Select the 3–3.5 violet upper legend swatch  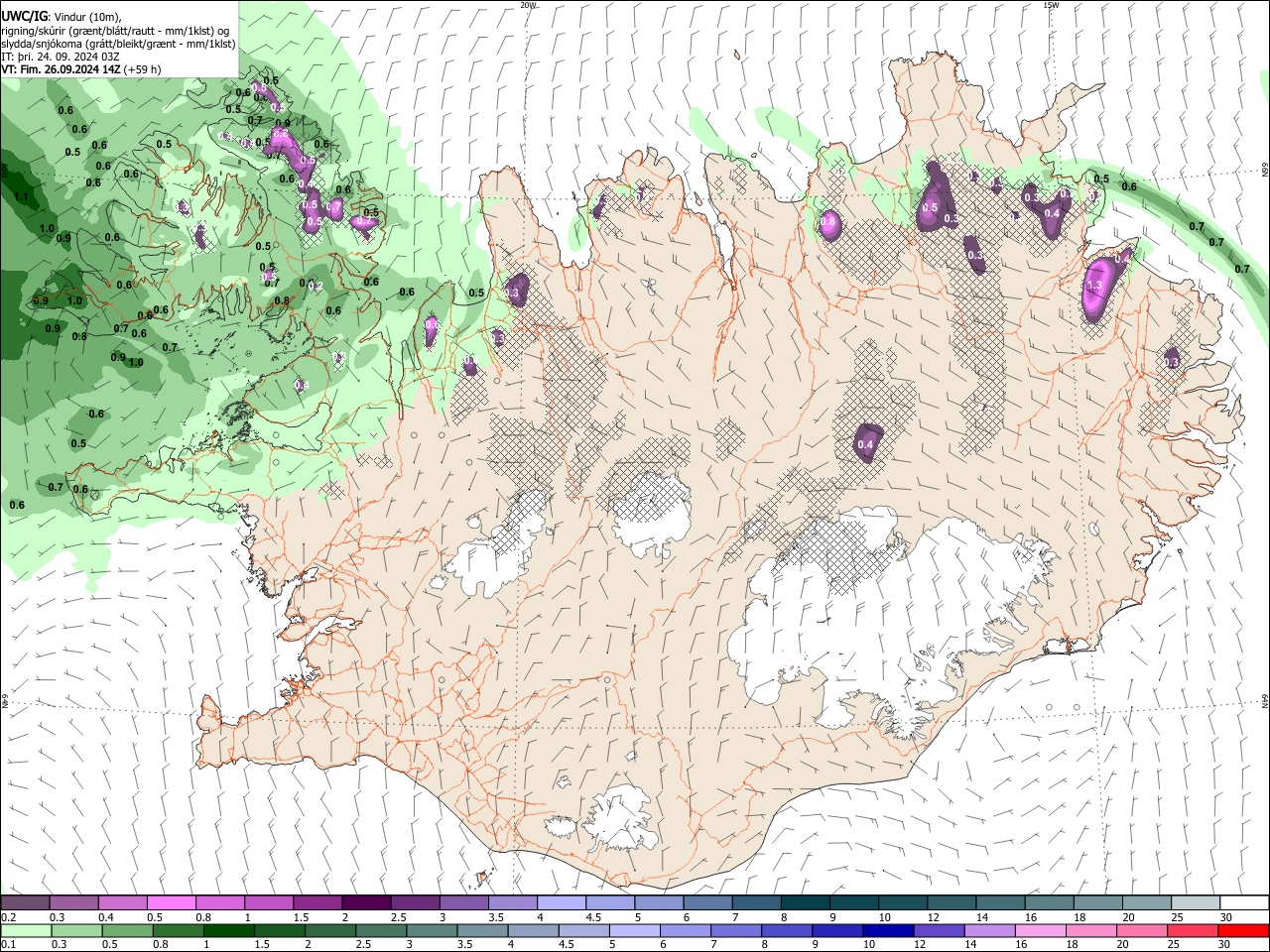coord(463,903)
